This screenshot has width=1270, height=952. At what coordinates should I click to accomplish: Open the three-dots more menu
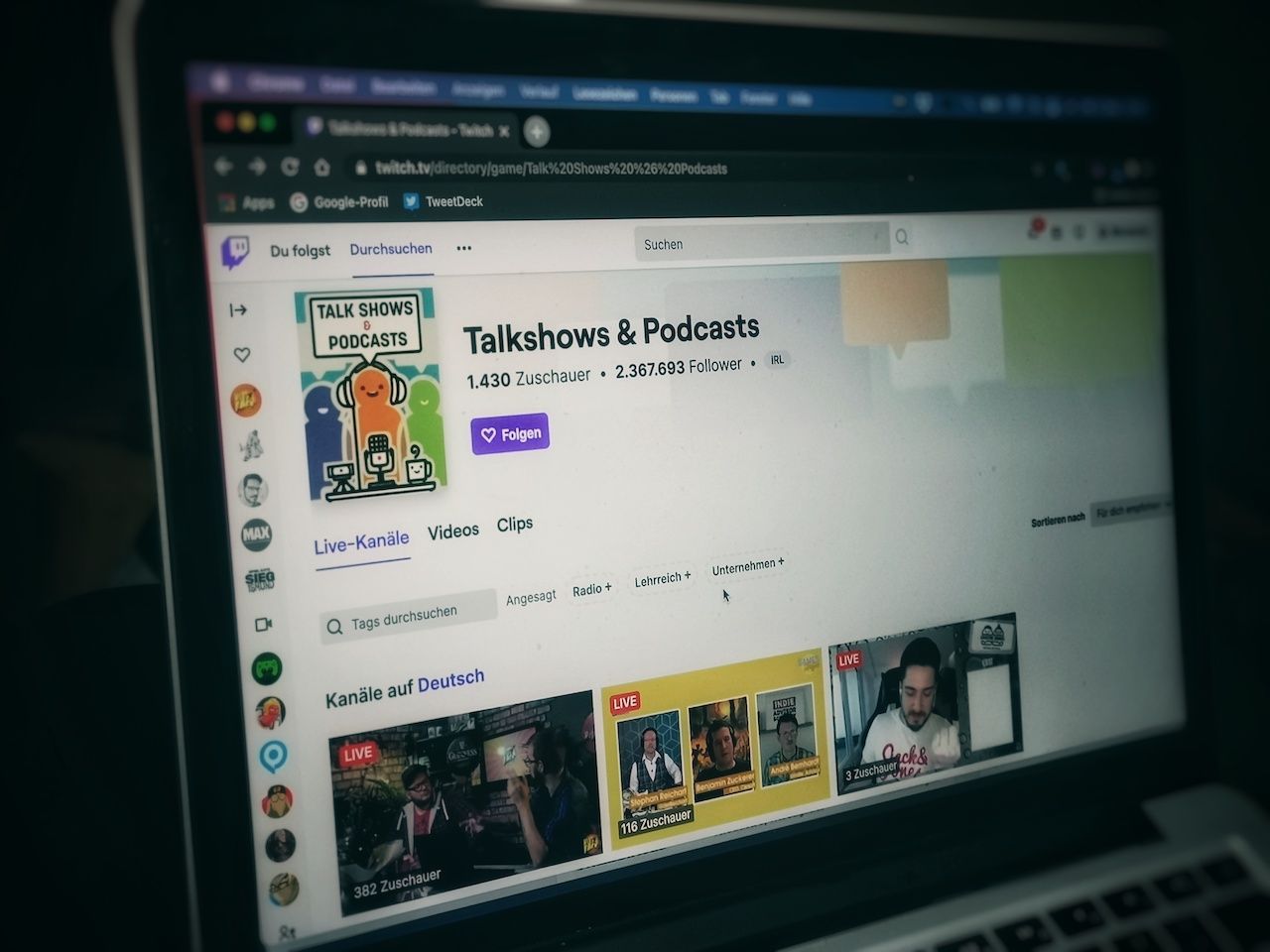pyautogui.click(x=463, y=248)
